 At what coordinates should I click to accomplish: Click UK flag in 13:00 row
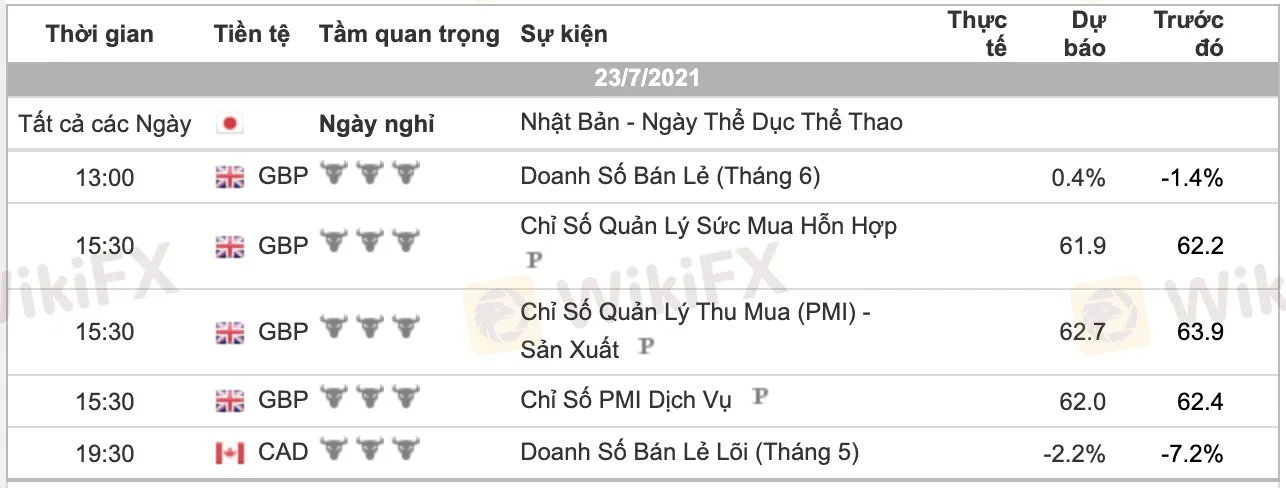point(230,177)
